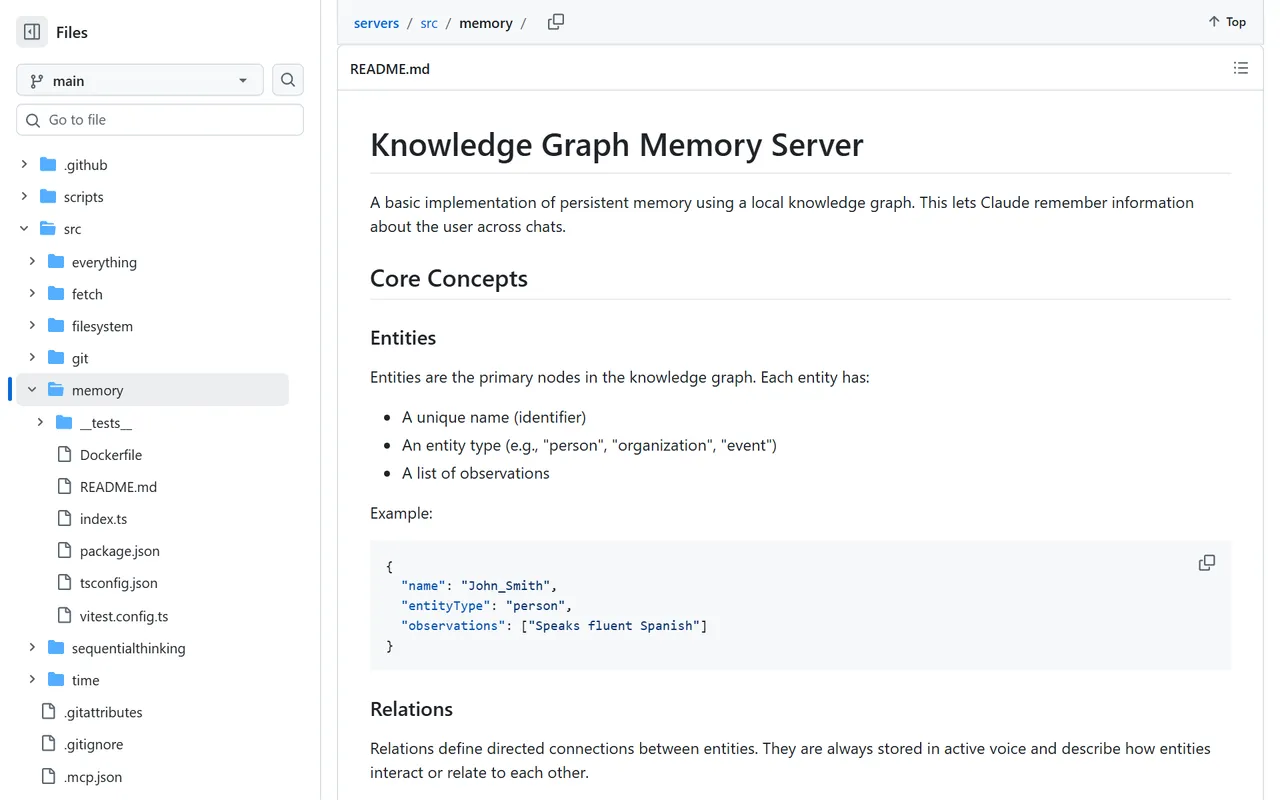The image size is (1280, 800).
Task: Open index.ts in the file tree
Action: pos(103,519)
